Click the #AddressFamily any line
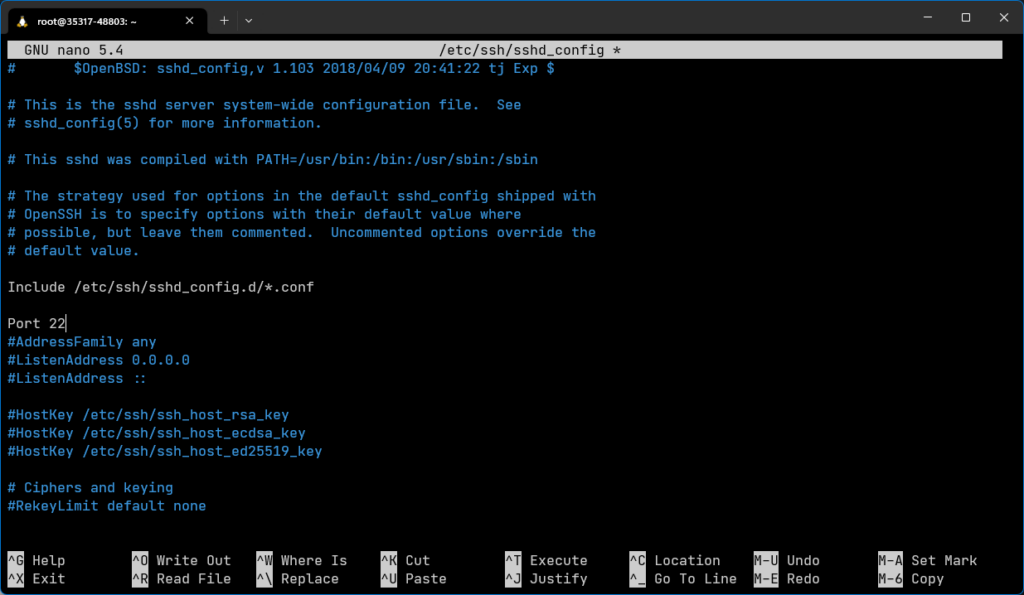 click(82, 342)
